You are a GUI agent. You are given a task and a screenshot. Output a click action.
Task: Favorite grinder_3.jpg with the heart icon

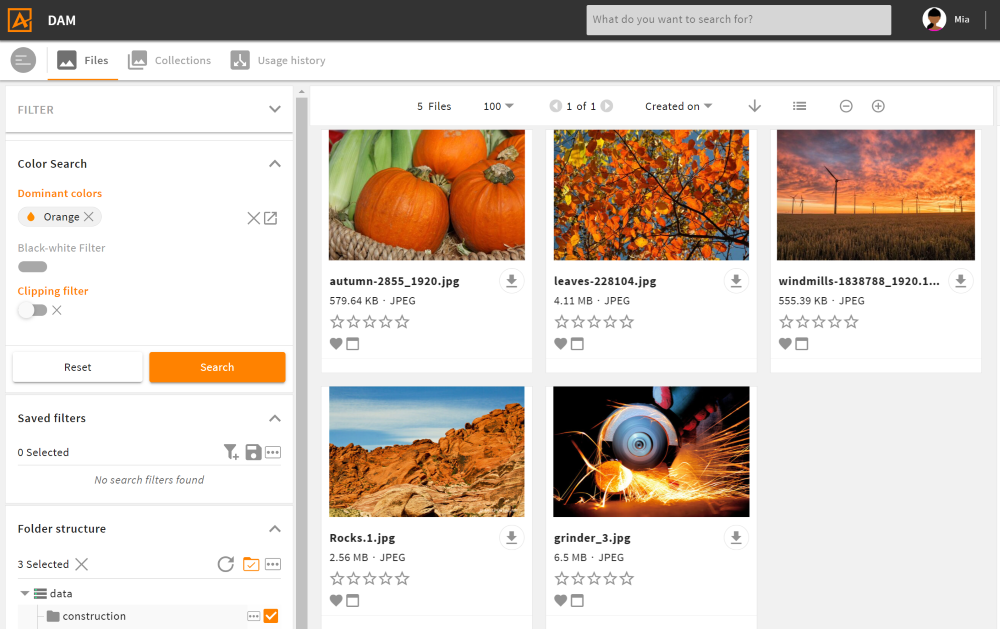(x=561, y=600)
